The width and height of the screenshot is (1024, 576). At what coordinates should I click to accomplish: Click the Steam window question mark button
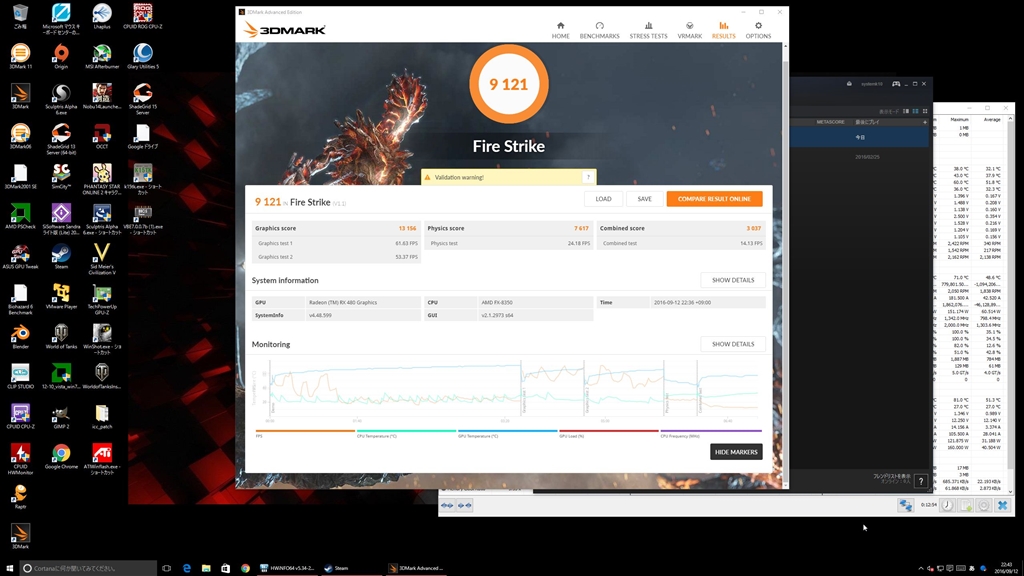[x=921, y=481]
